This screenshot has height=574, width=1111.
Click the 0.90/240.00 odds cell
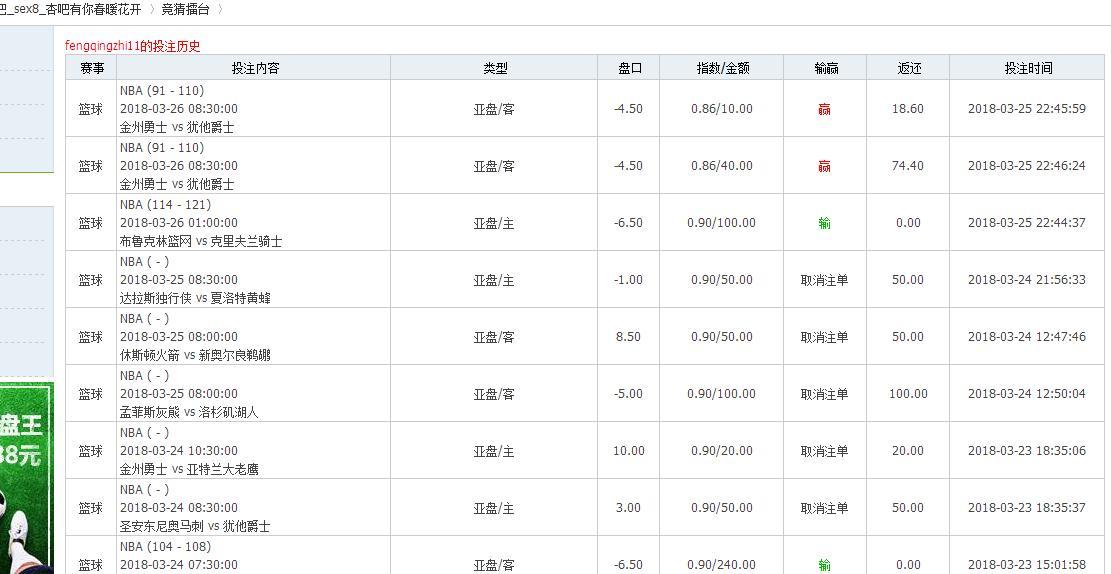pyautogui.click(x=722, y=565)
